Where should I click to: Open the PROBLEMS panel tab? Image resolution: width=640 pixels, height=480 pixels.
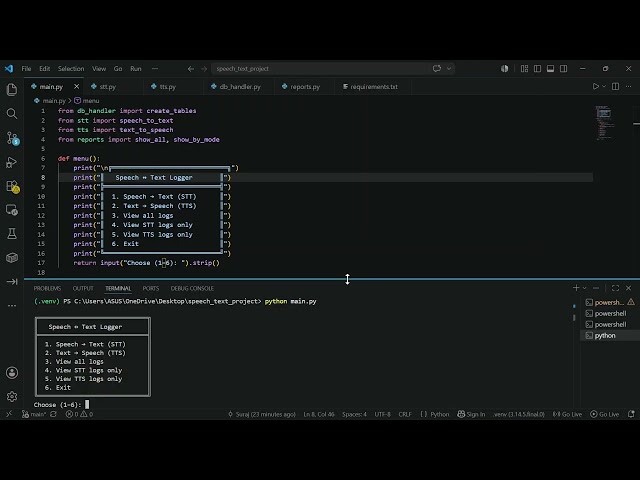[x=47, y=288]
